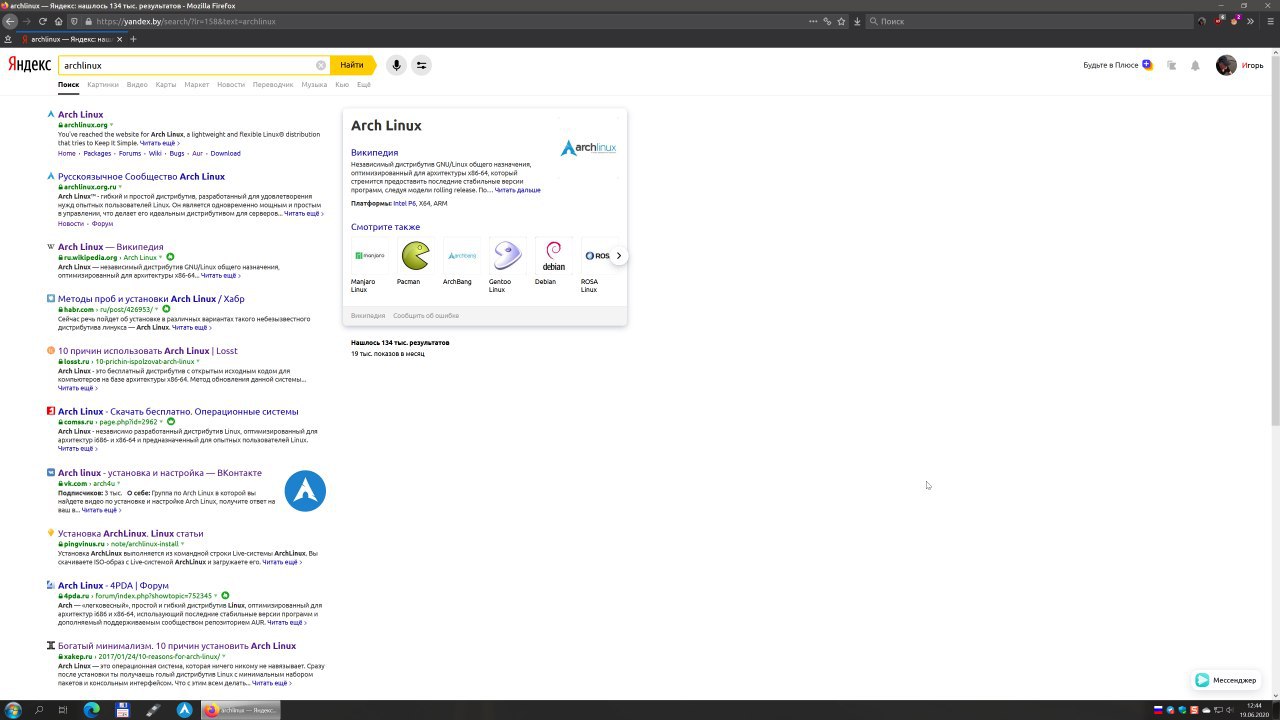Click the padlock site security icon
Screen dimensions: 1280x720
tap(88, 21)
